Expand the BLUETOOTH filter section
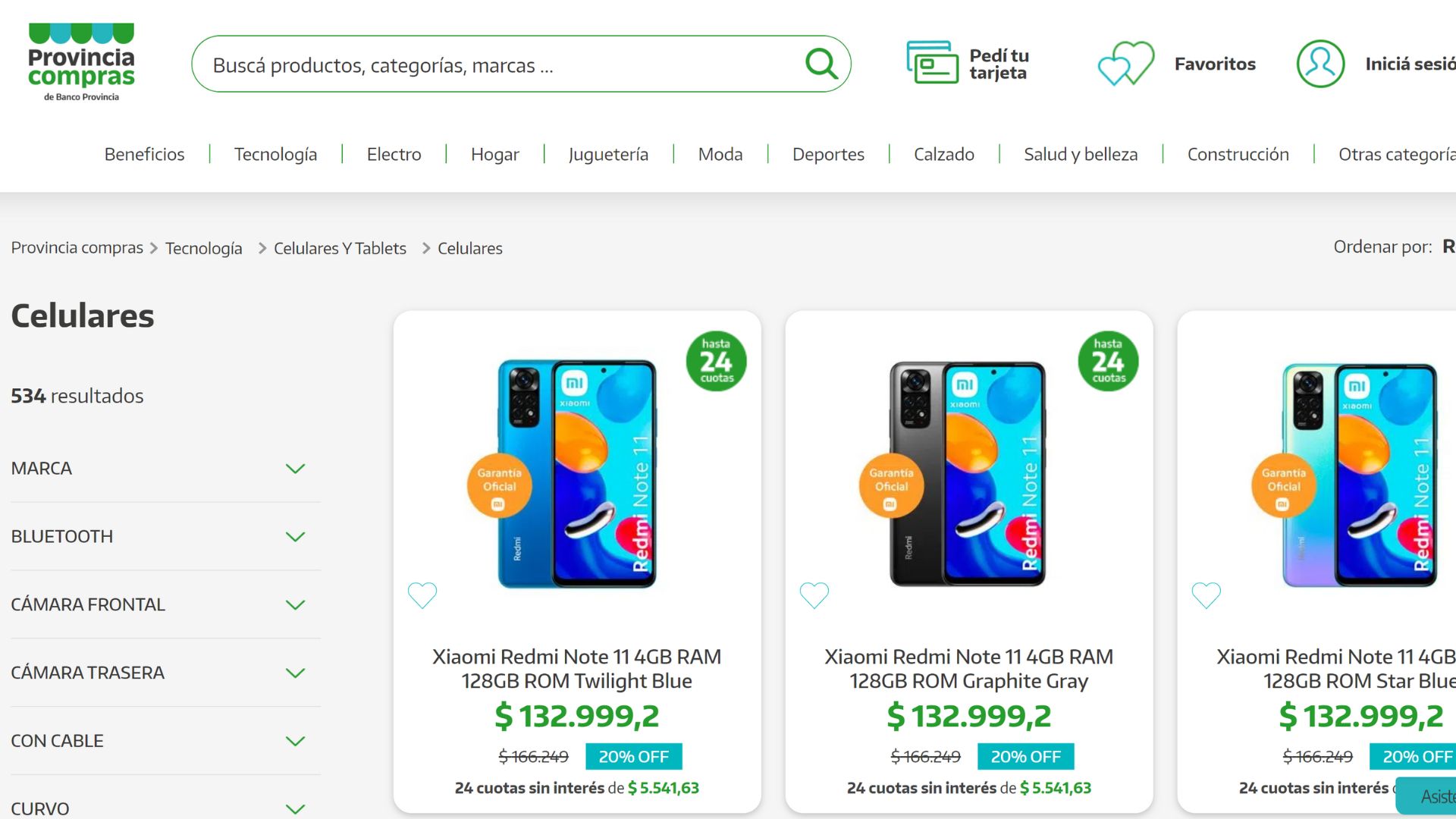The image size is (1456, 819). click(x=295, y=536)
